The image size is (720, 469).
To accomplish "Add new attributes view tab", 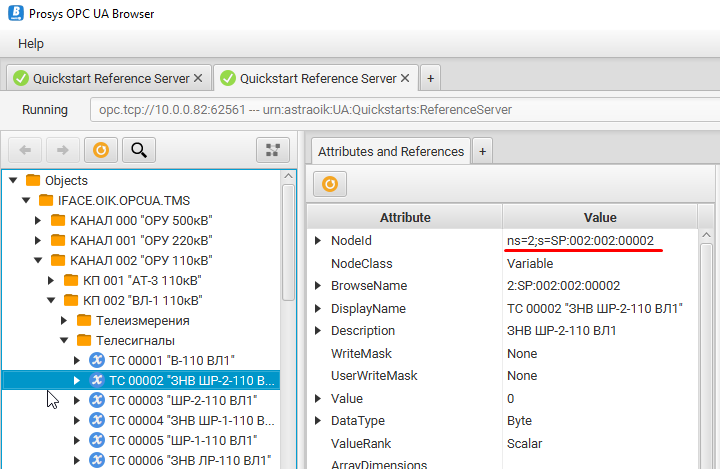I will click(482, 151).
